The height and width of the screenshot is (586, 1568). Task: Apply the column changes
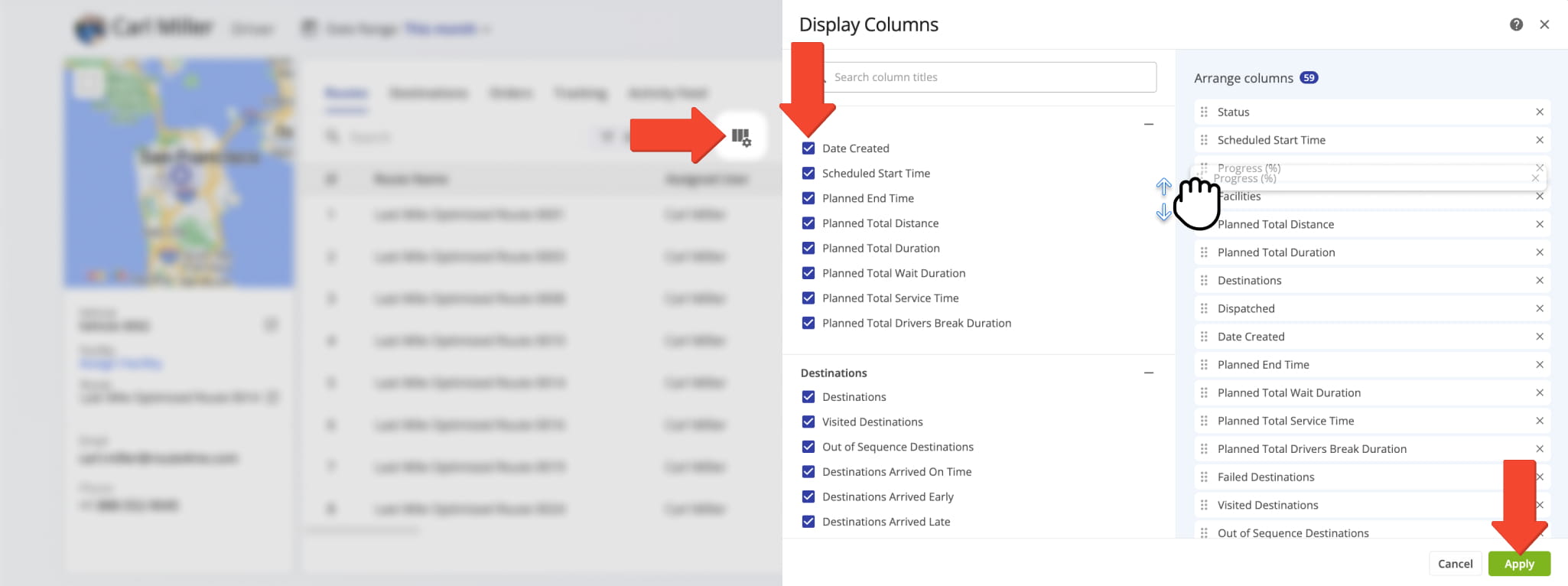coord(1519,564)
